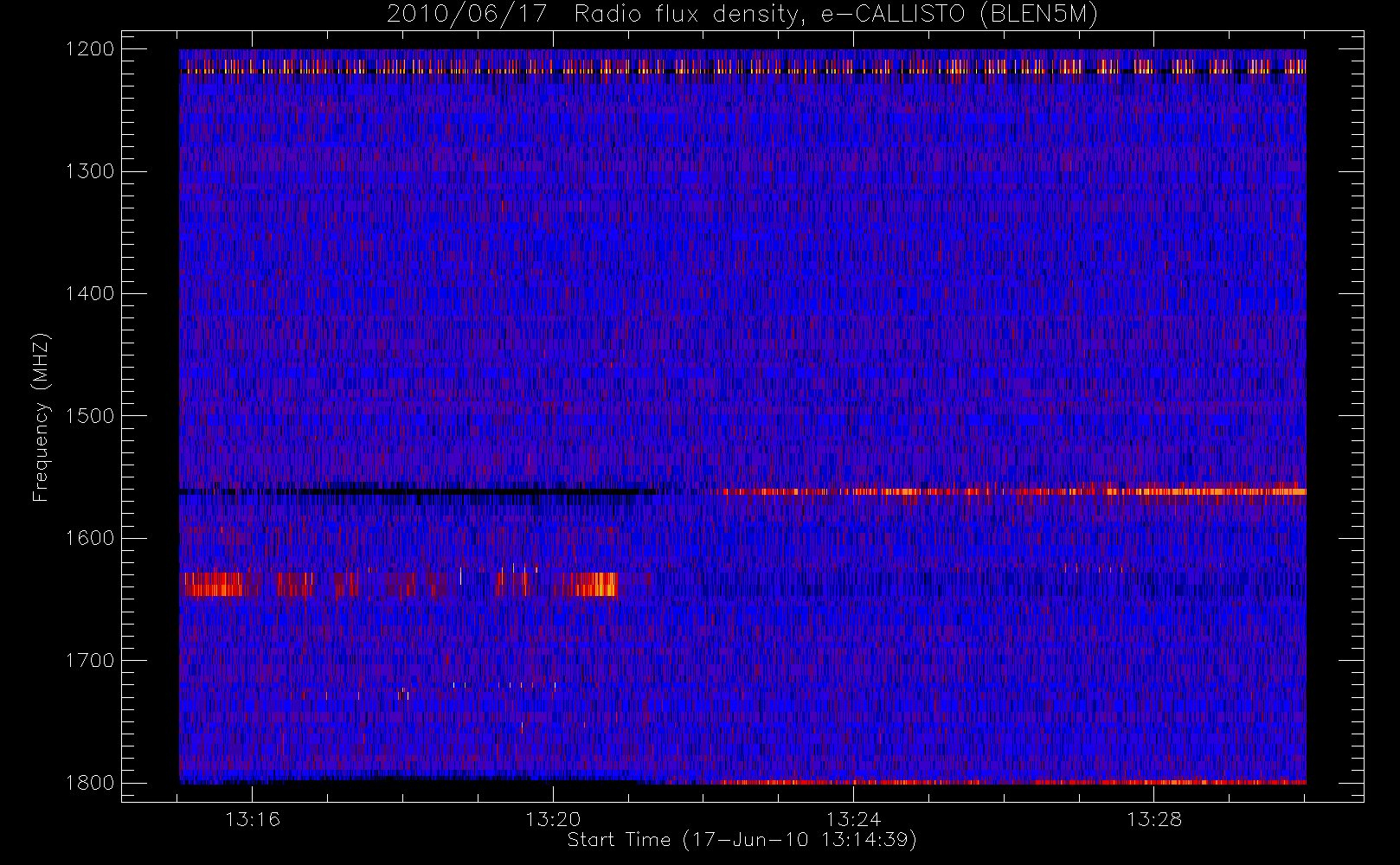Click the 13:16 time tick label
Viewport: 1400px width, 865px height.
pos(253,819)
